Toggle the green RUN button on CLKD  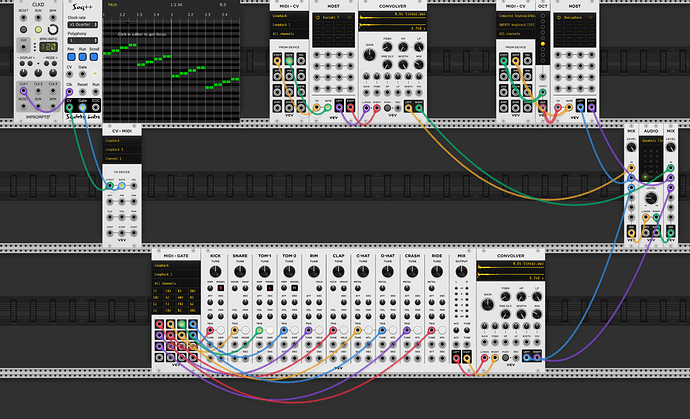point(38,30)
